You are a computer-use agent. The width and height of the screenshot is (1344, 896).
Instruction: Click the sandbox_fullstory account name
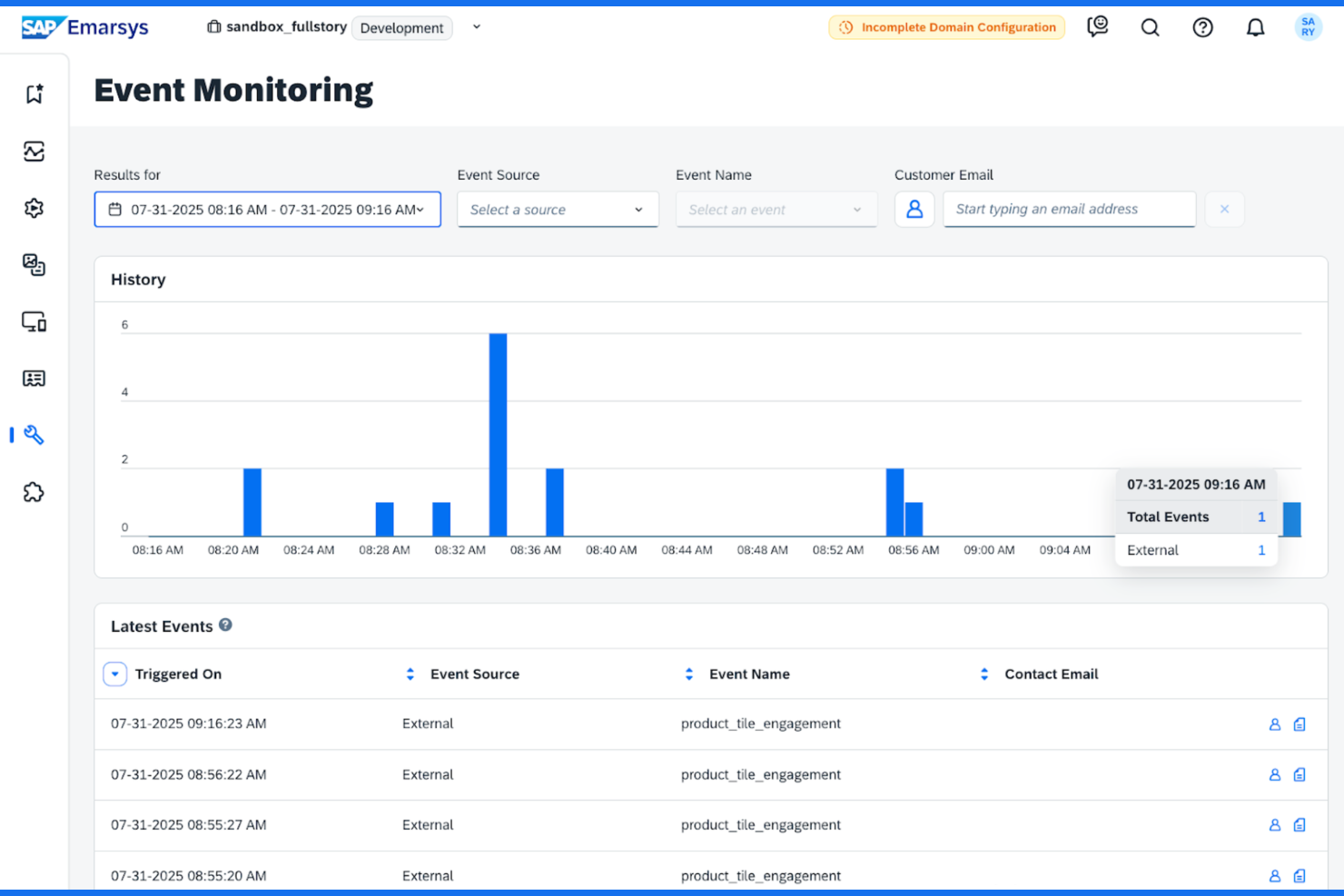click(x=286, y=27)
